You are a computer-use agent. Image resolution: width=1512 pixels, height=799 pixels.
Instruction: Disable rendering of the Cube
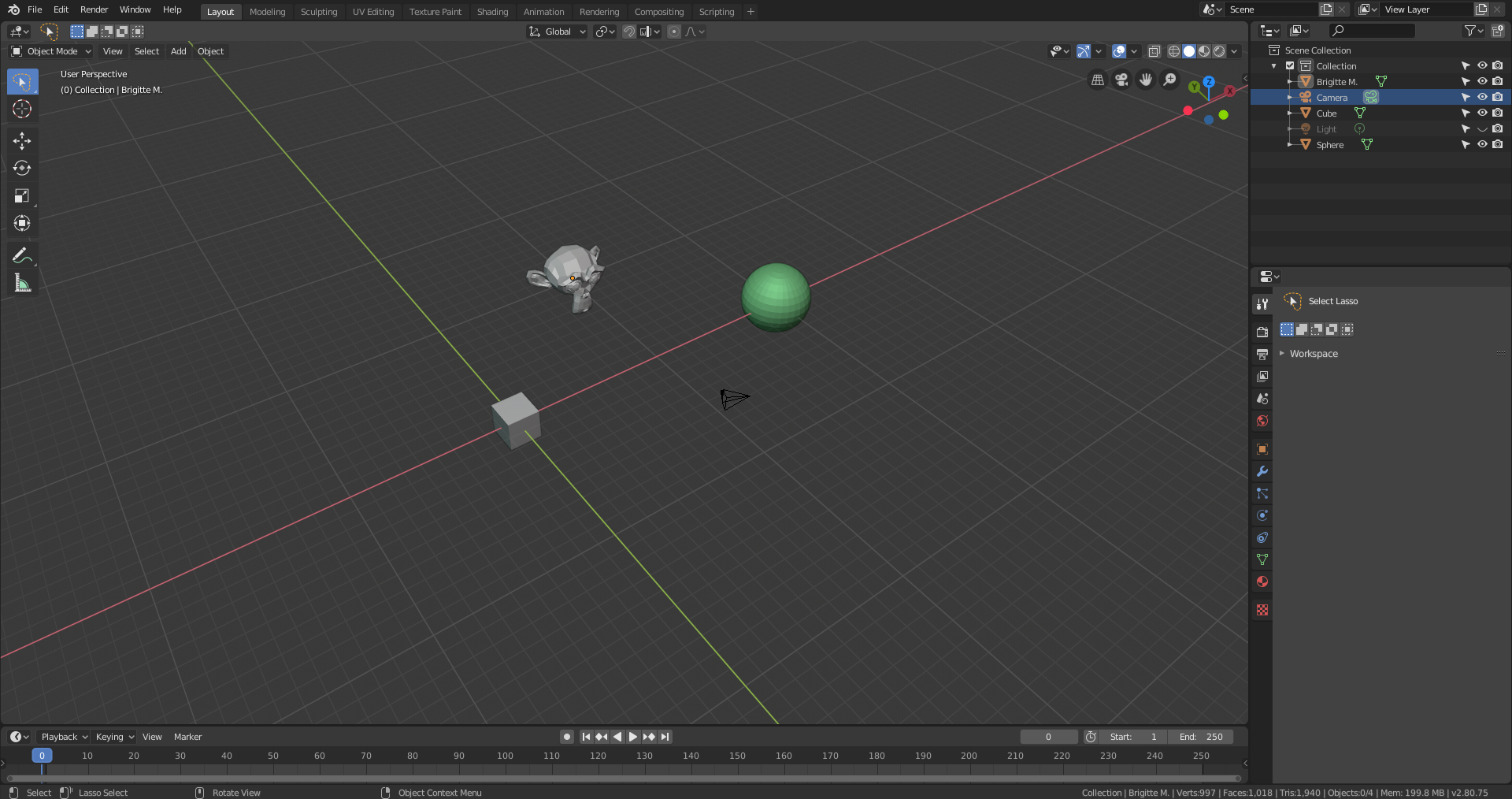(1498, 113)
